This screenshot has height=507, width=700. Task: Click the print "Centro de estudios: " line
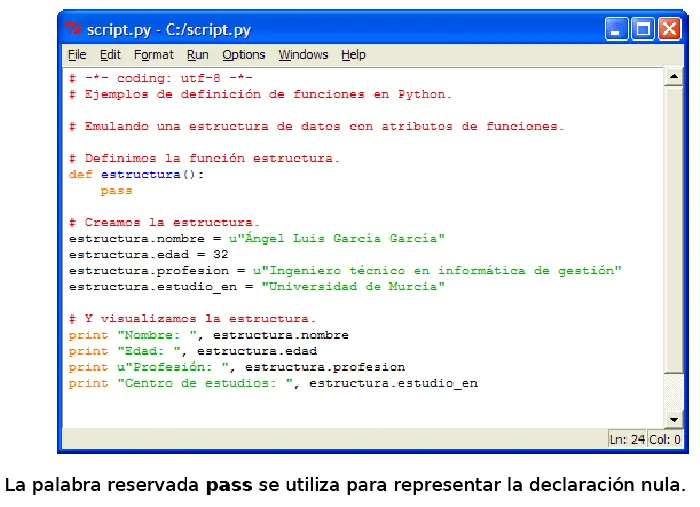(x=273, y=383)
